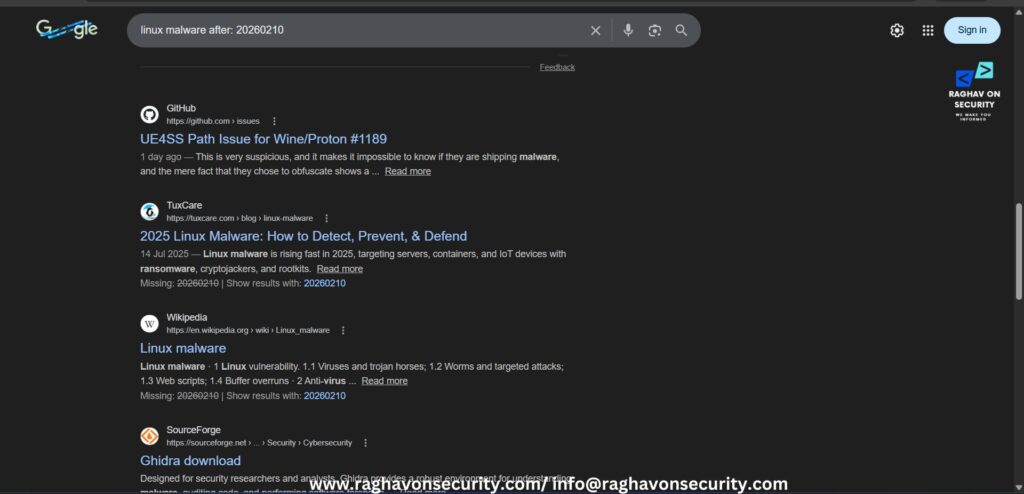Click https://github.com › issues URL text
1024x494 pixels.
213,122
